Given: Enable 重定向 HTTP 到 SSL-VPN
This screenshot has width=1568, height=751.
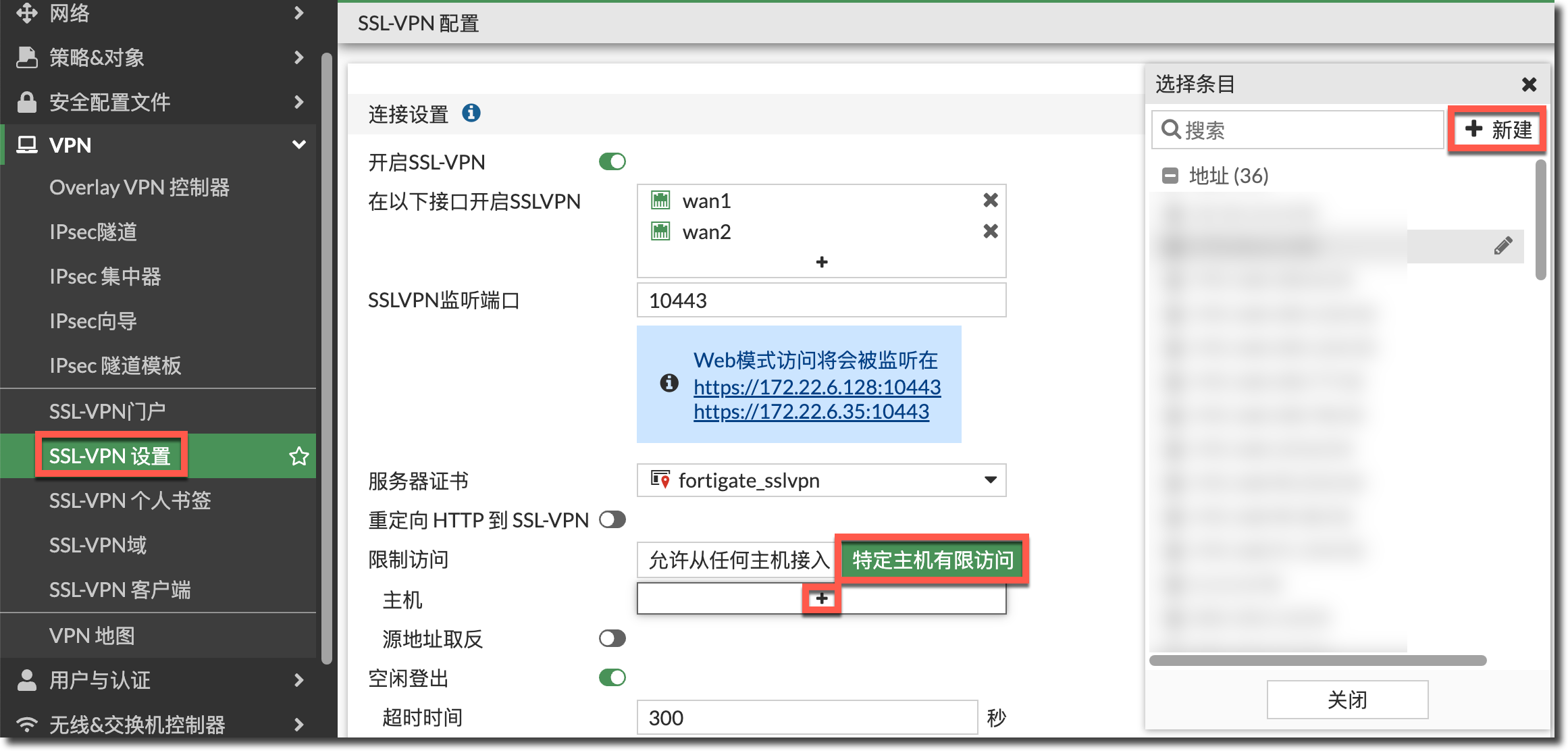Looking at the screenshot, I should (611, 519).
